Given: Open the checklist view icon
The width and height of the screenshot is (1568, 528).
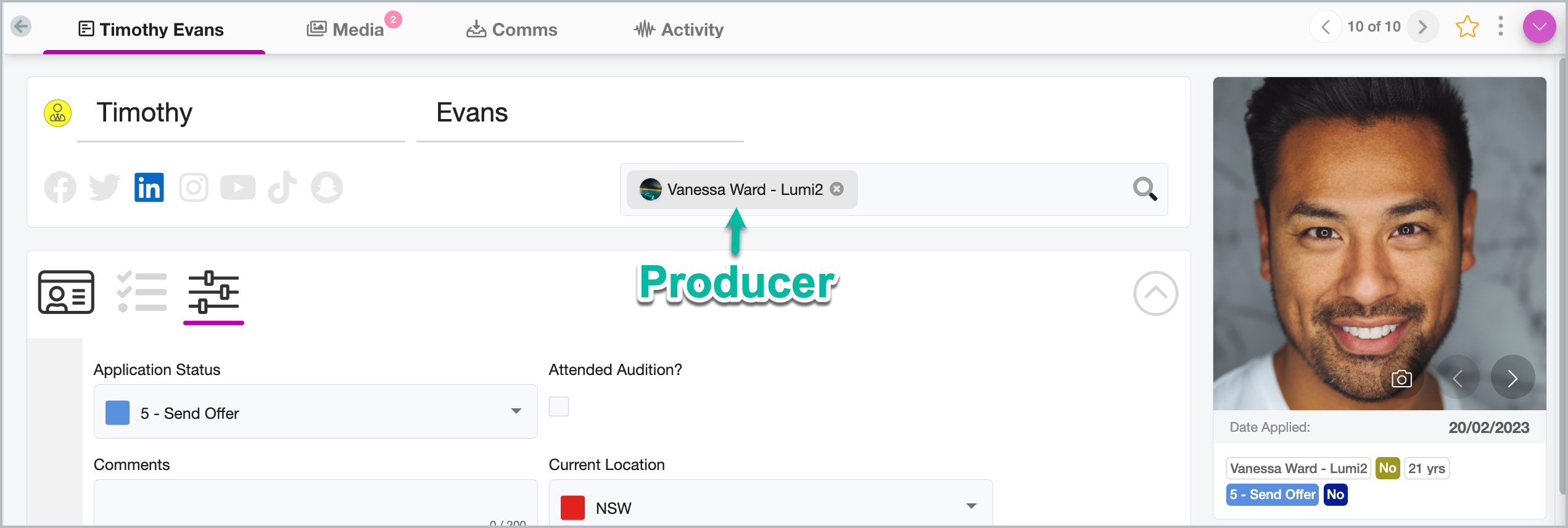Looking at the screenshot, I should pyautogui.click(x=142, y=292).
